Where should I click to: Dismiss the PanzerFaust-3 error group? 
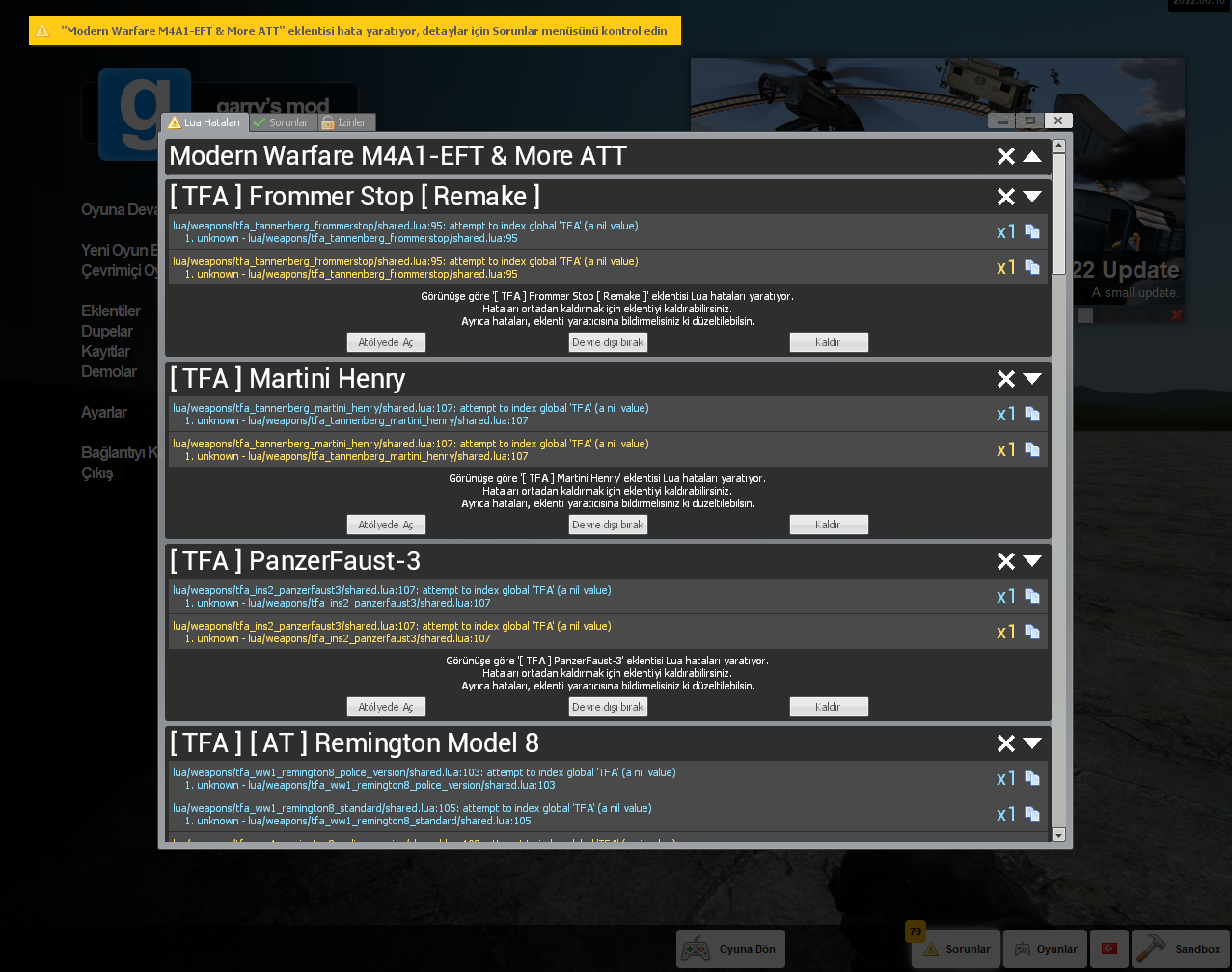tap(1006, 561)
